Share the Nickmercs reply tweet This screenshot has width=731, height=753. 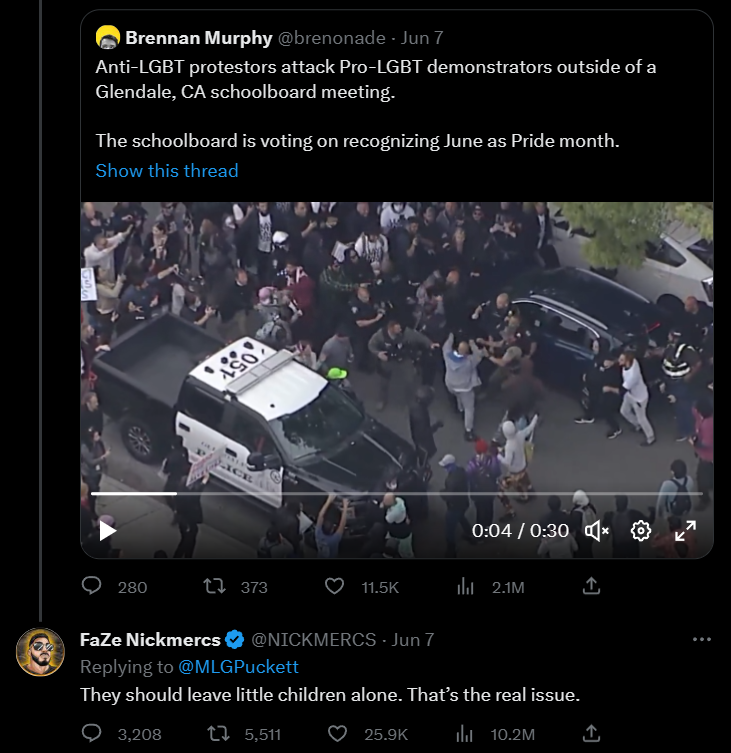pos(591,733)
